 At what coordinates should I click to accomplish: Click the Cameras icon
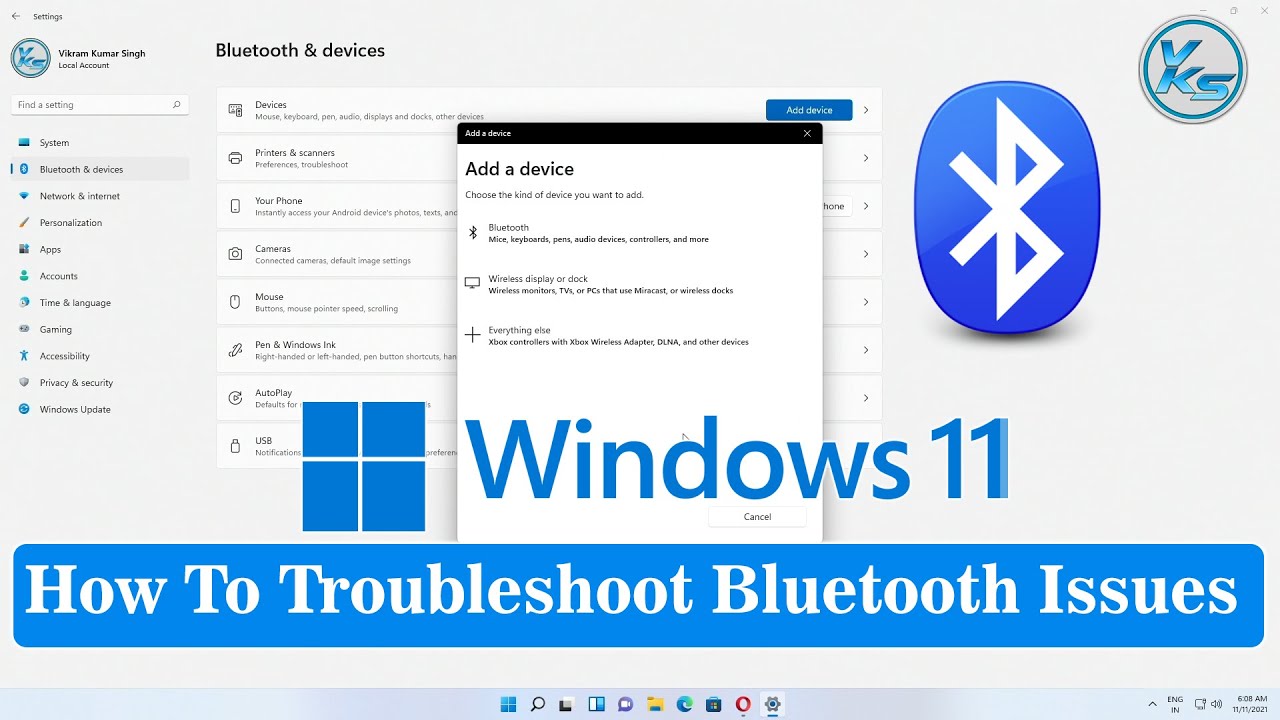click(x=235, y=254)
